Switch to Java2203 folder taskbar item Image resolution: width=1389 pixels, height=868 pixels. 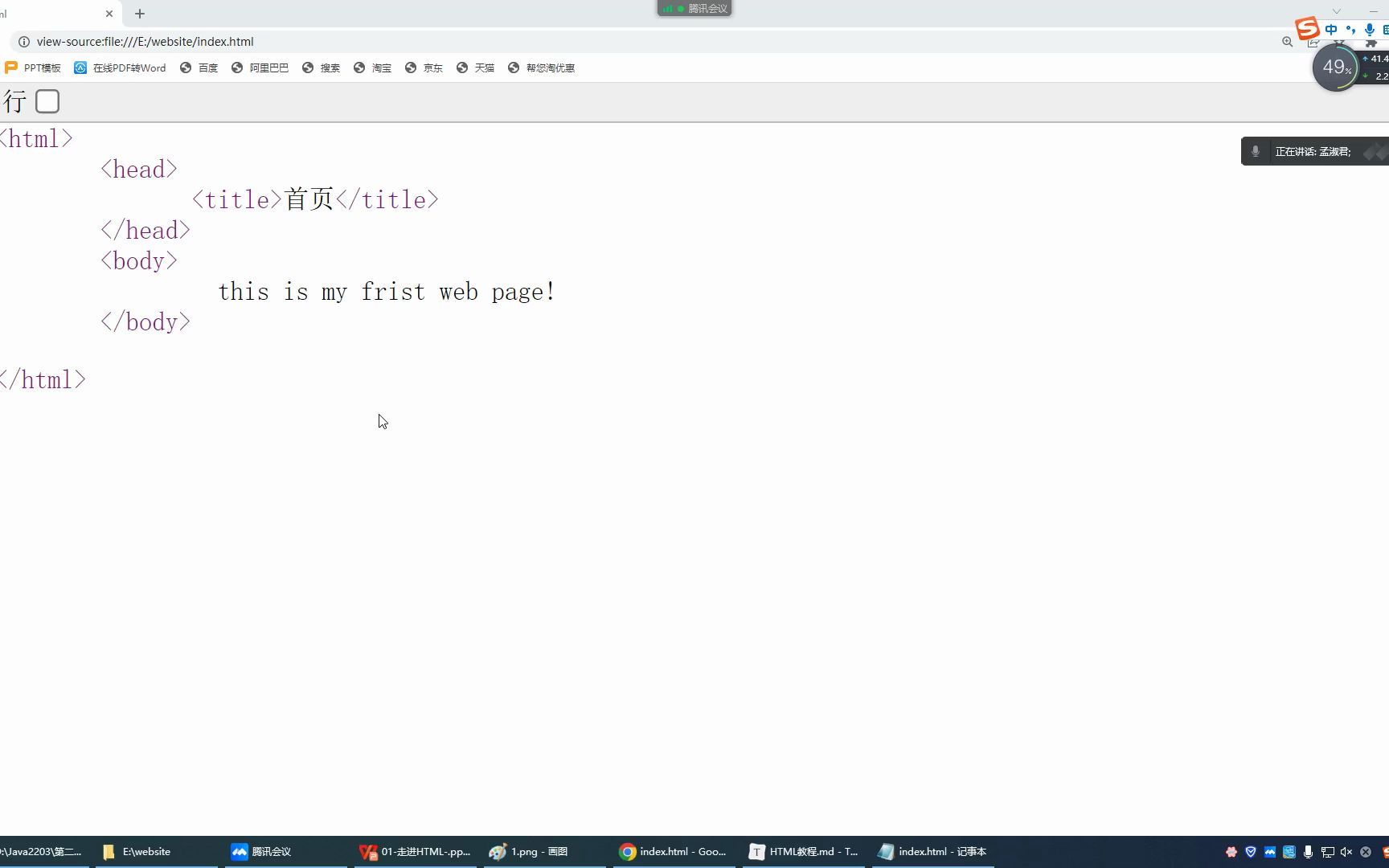coord(43,852)
